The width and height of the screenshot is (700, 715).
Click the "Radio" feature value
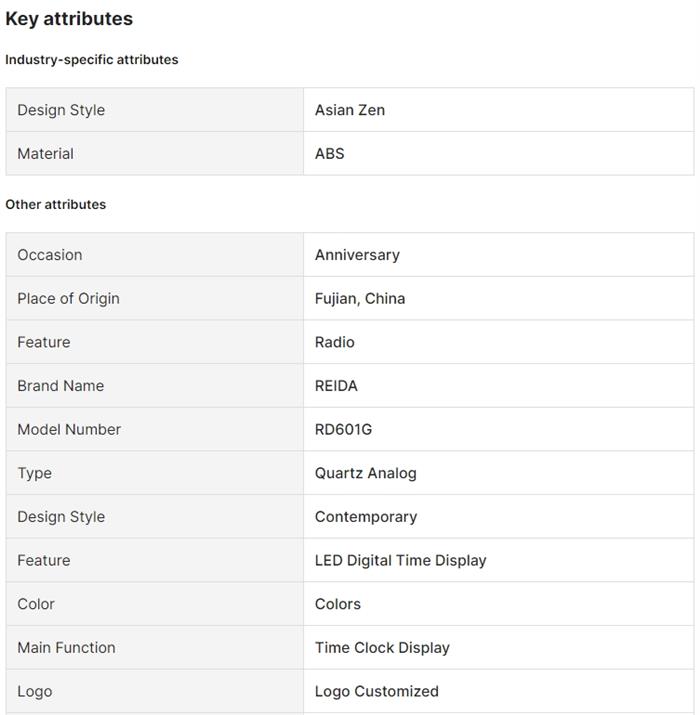[x=335, y=342]
